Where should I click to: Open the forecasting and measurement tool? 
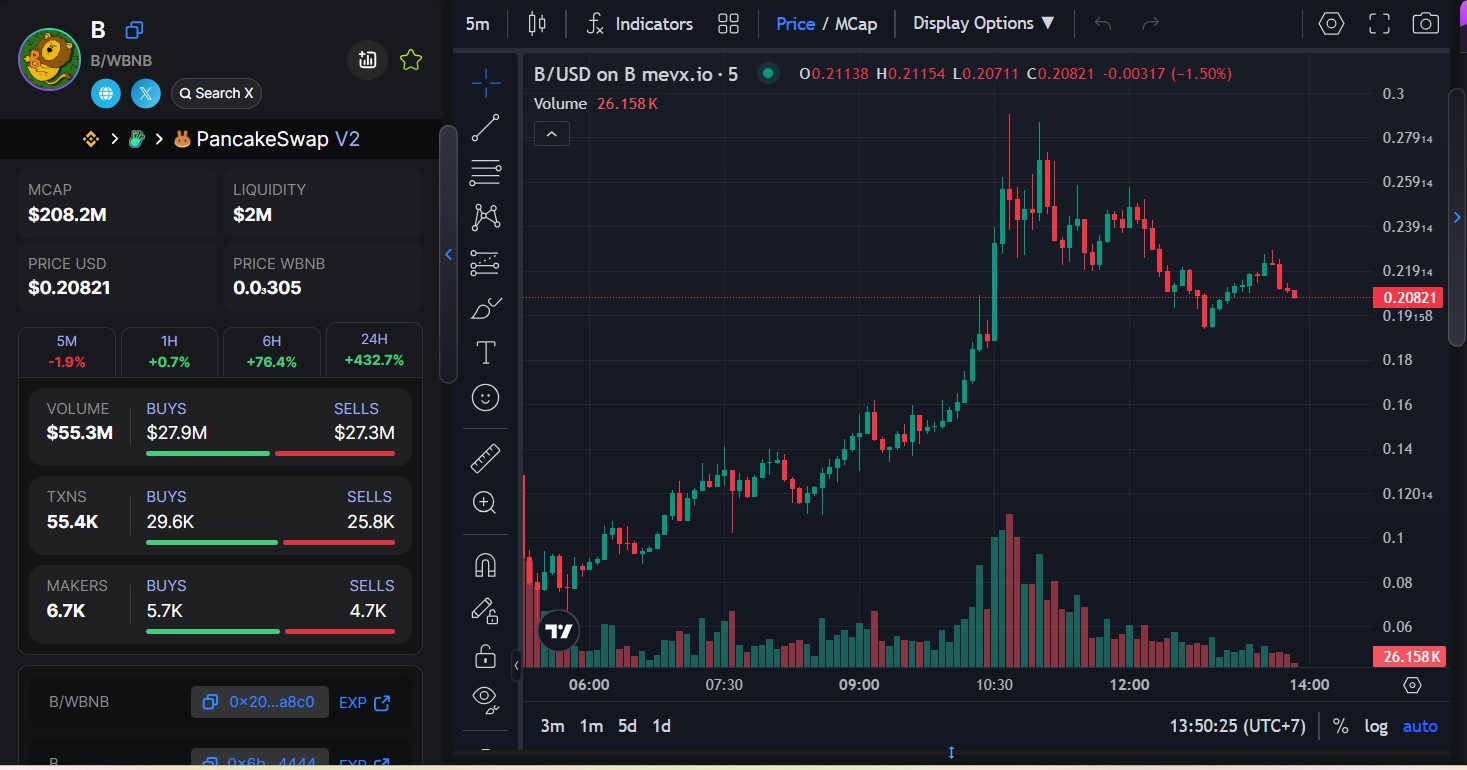click(x=485, y=263)
